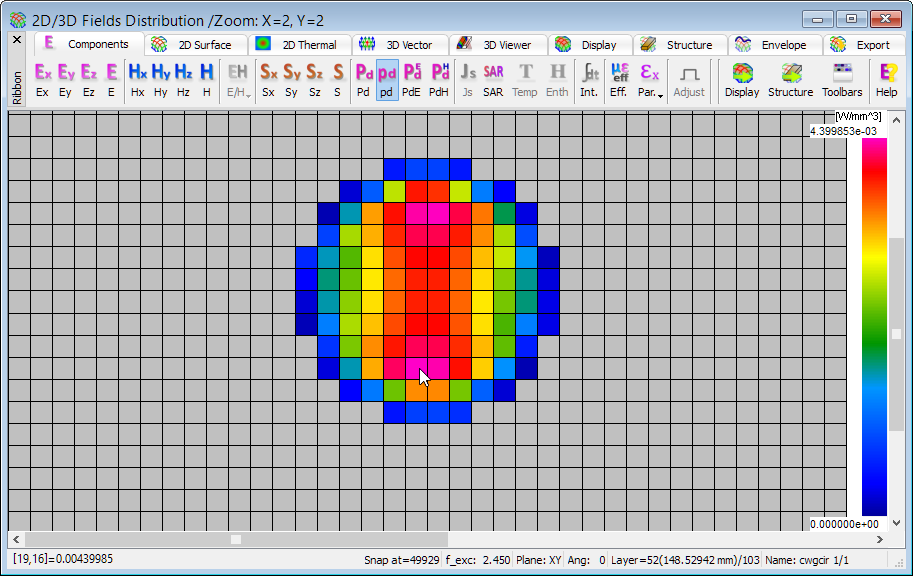Open the Toolbars dropdown button

pos(842,80)
